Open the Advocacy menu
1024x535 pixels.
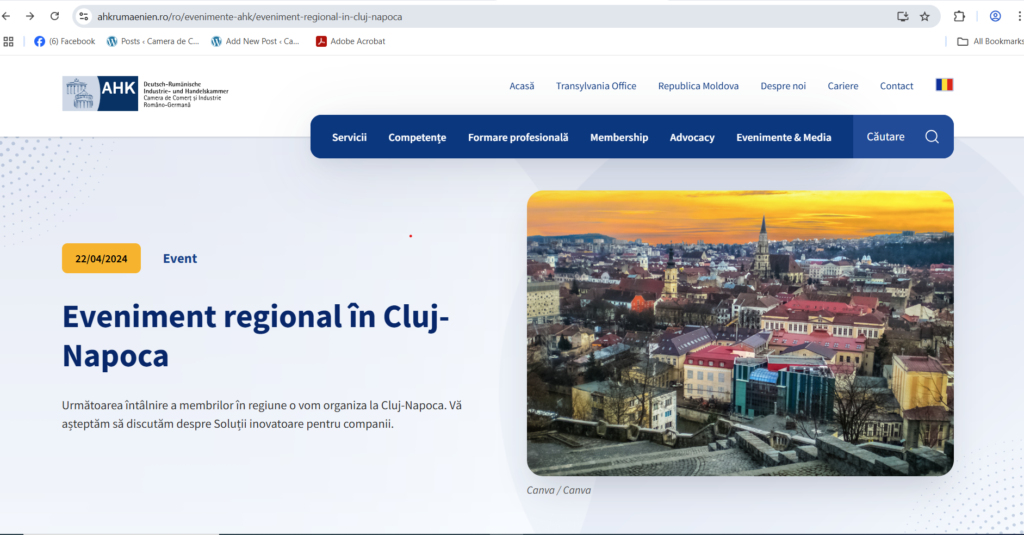click(x=692, y=137)
